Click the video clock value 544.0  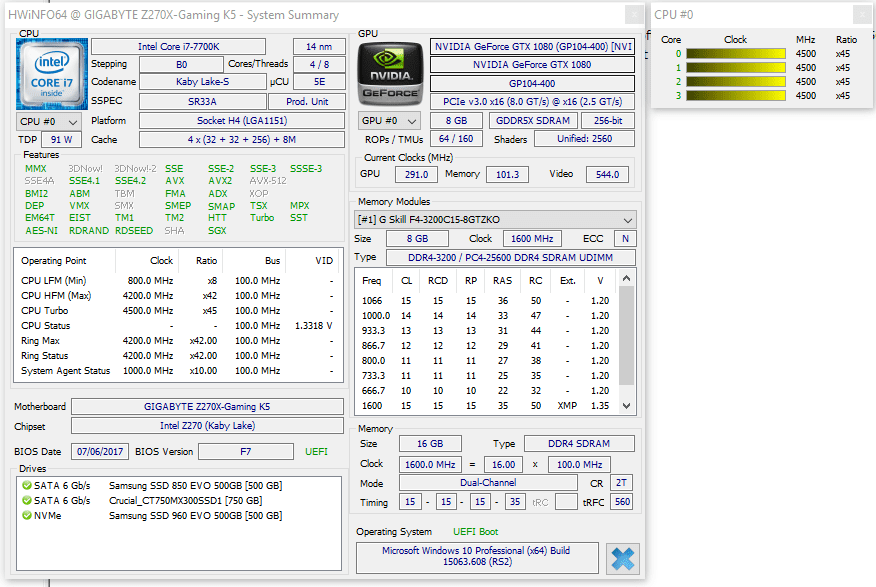607,174
